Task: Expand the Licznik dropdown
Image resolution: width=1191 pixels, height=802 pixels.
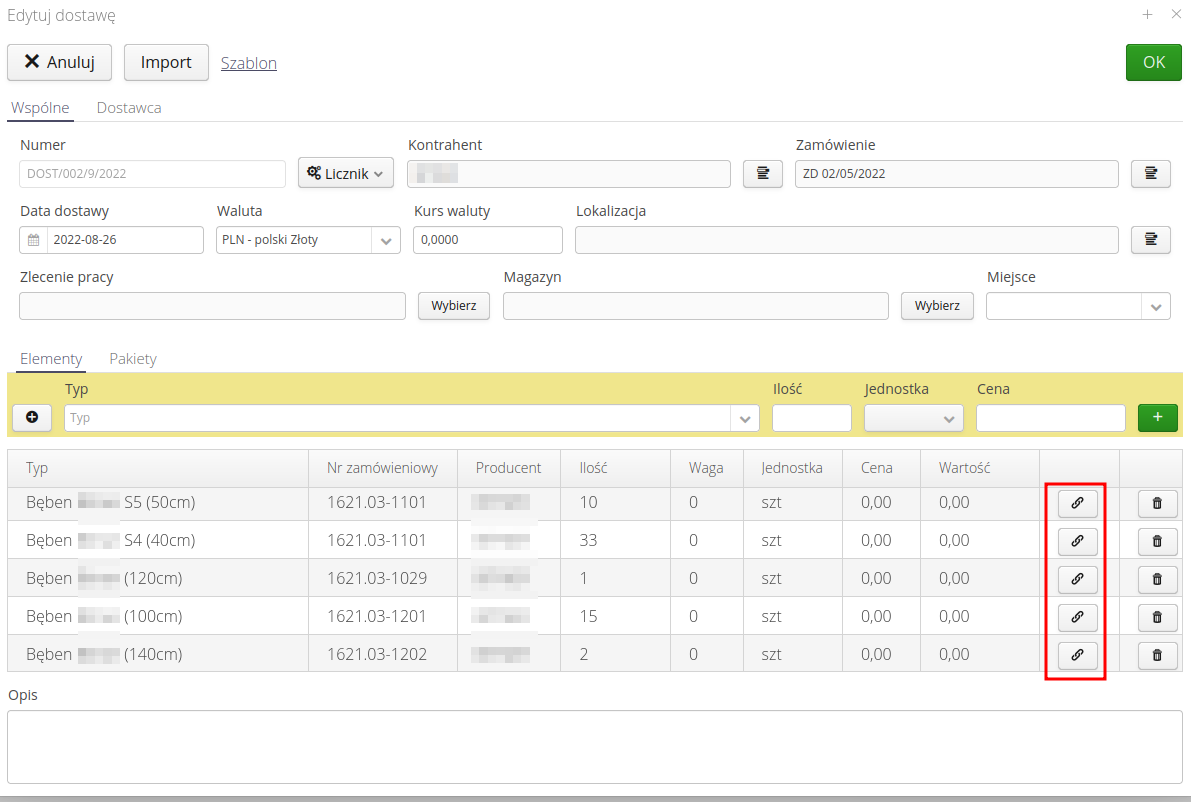Action: point(346,174)
